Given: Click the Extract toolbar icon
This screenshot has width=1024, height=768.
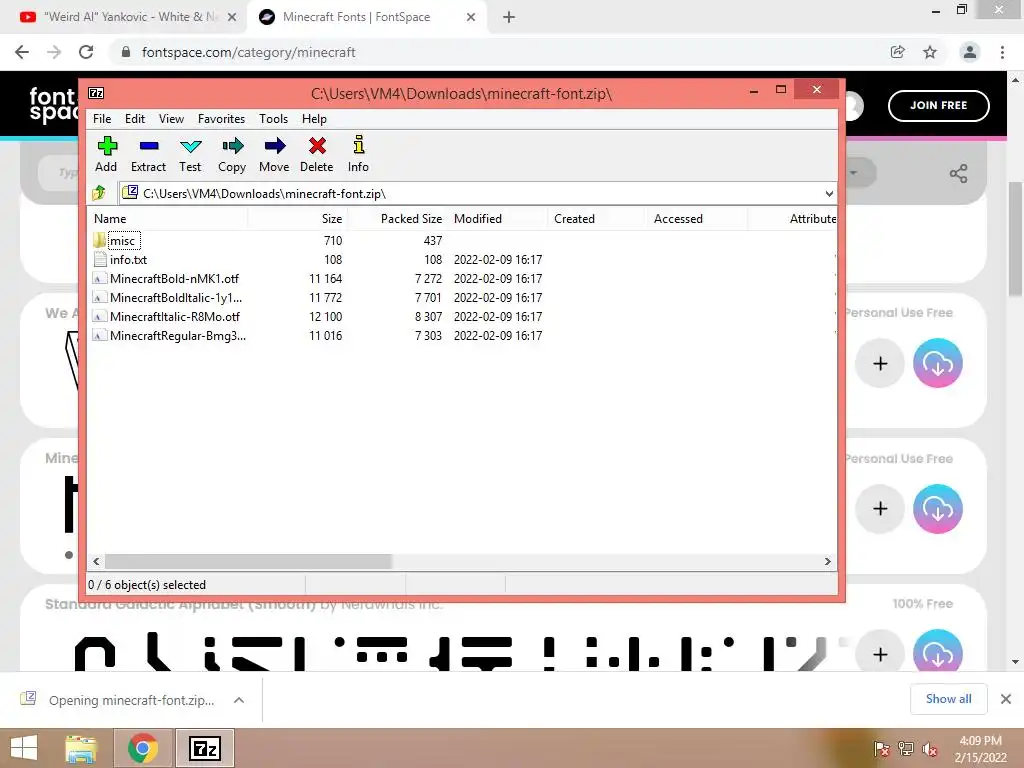Looking at the screenshot, I should pos(148,154).
